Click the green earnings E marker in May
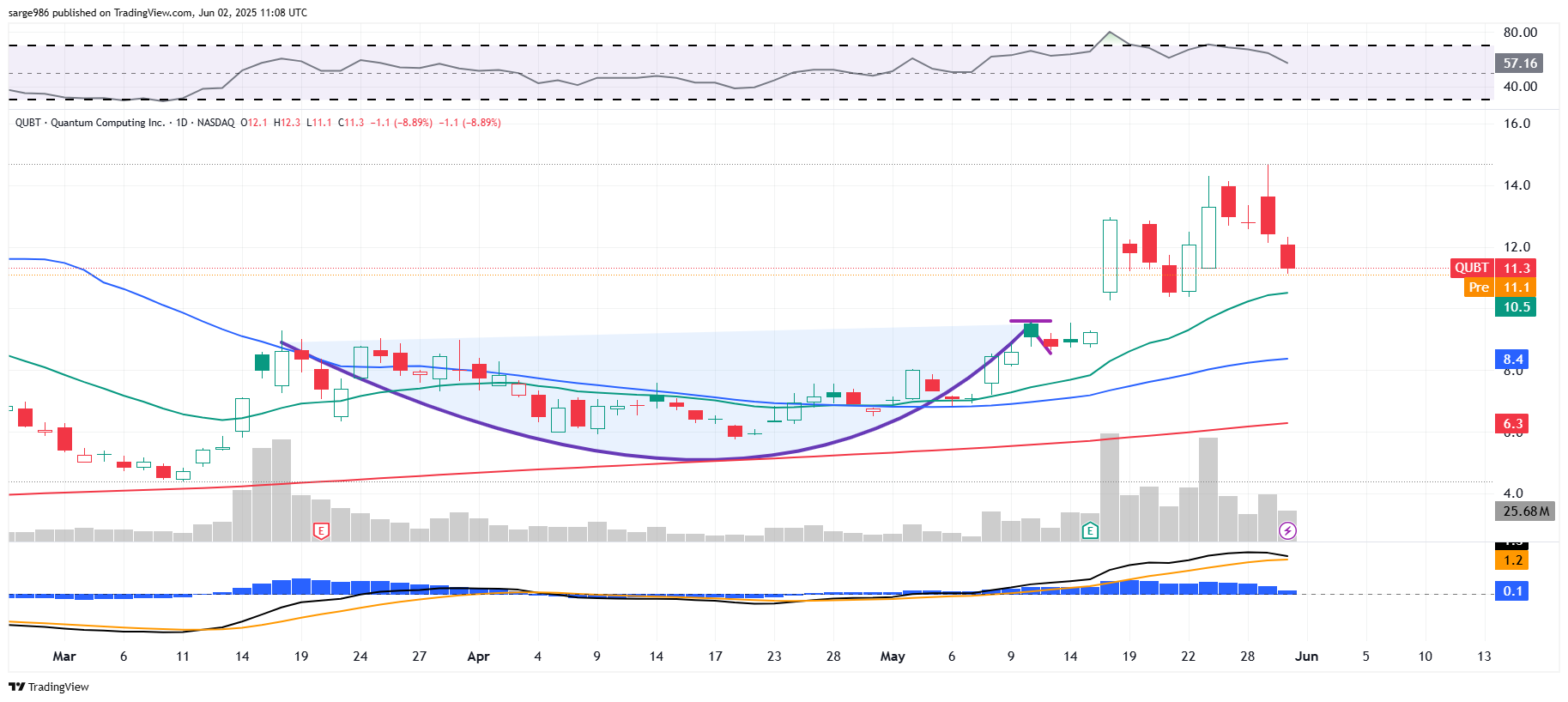The image size is (1568, 702). (1090, 531)
